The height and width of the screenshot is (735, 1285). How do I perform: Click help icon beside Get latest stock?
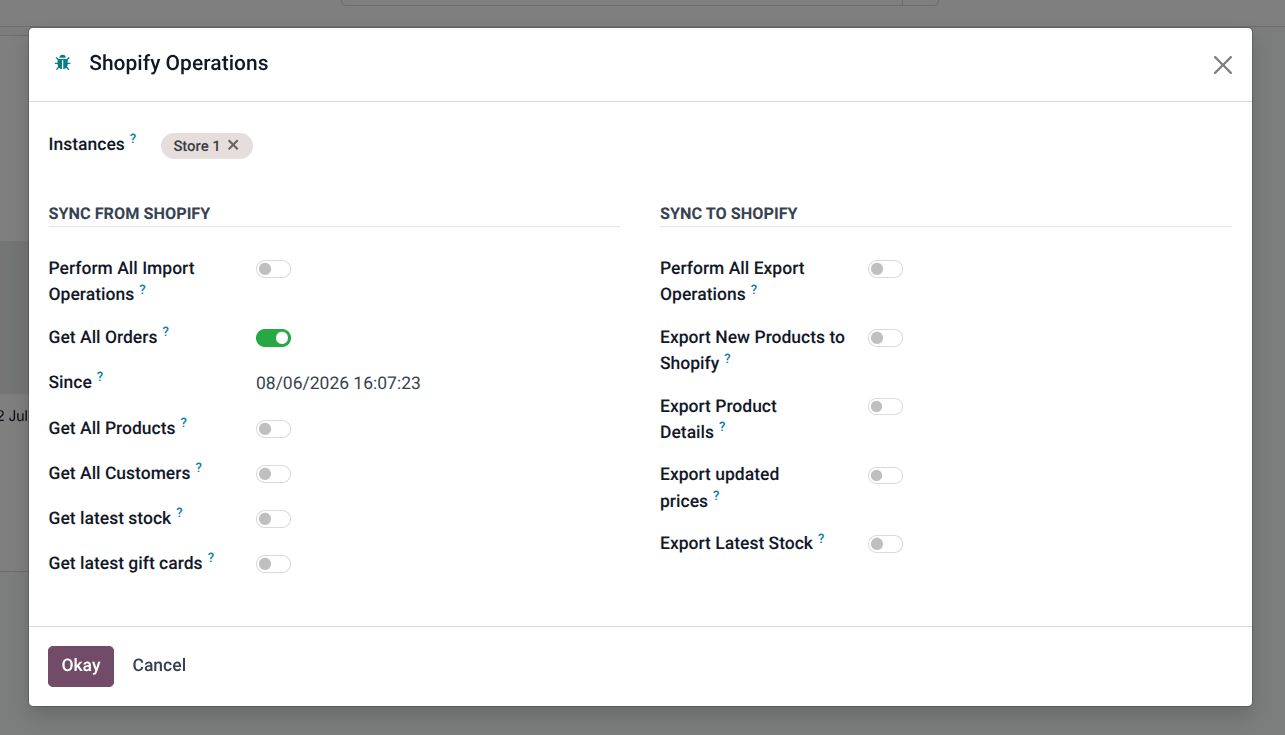pyautogui.click(x=180, y=512)
